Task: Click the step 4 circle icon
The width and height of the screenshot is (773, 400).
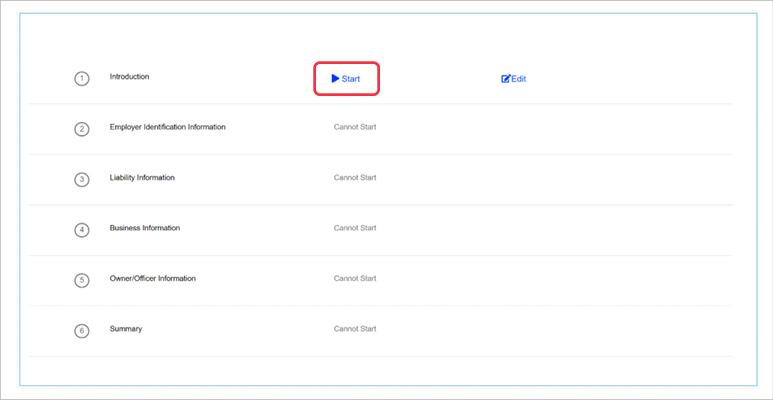Action: pos(82,230)
